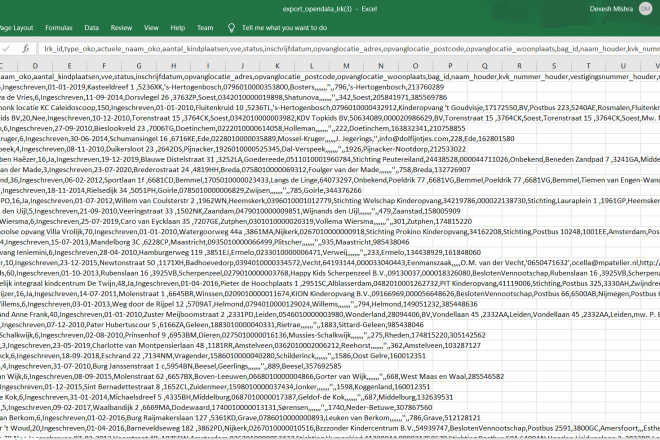Select column T header
660x440 pixels.
click(x=588, y=66)
